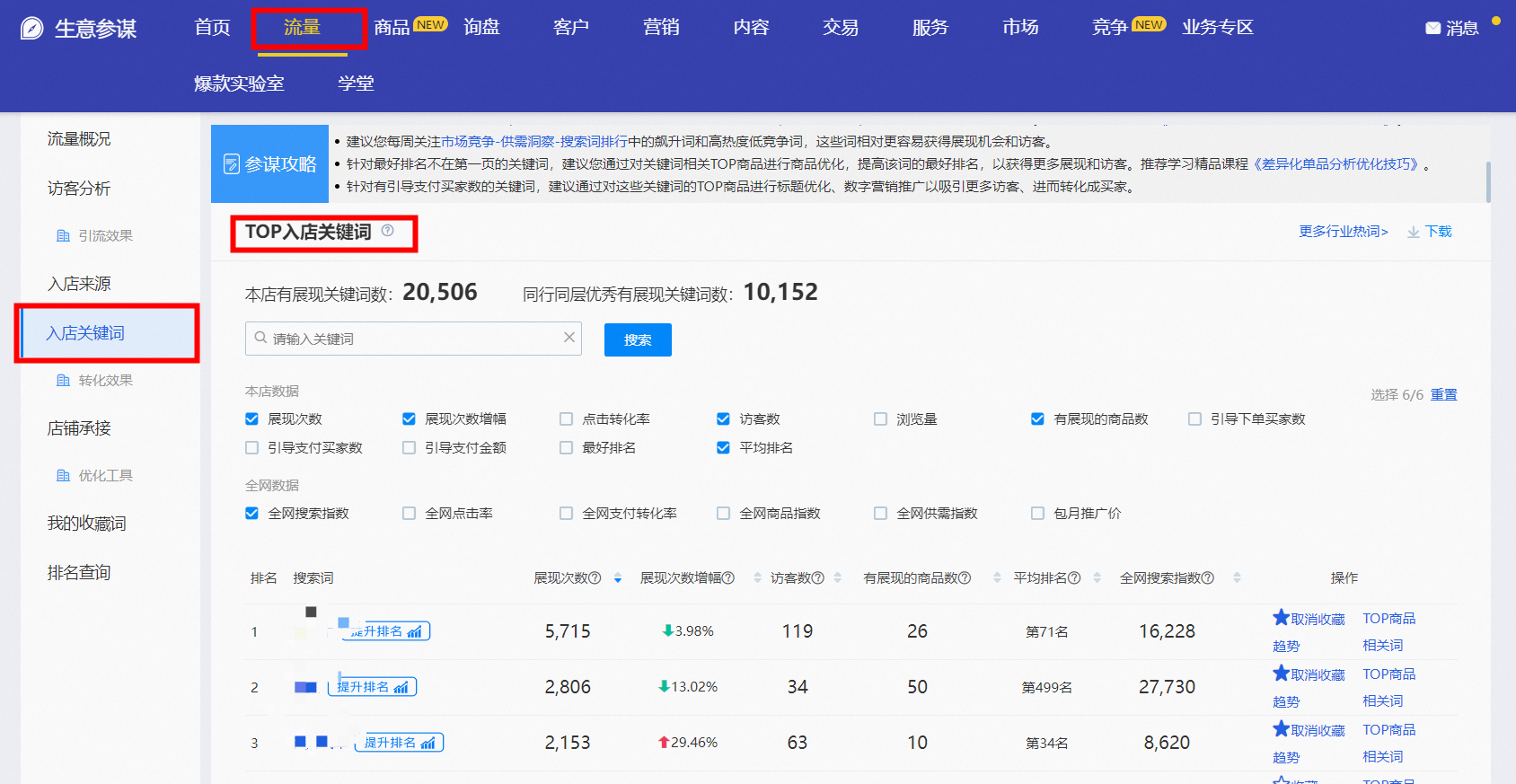Click help icon beside 展现次数增幅 column
The height and width of the screenshot is (784, 1516).
pos(728,578)
